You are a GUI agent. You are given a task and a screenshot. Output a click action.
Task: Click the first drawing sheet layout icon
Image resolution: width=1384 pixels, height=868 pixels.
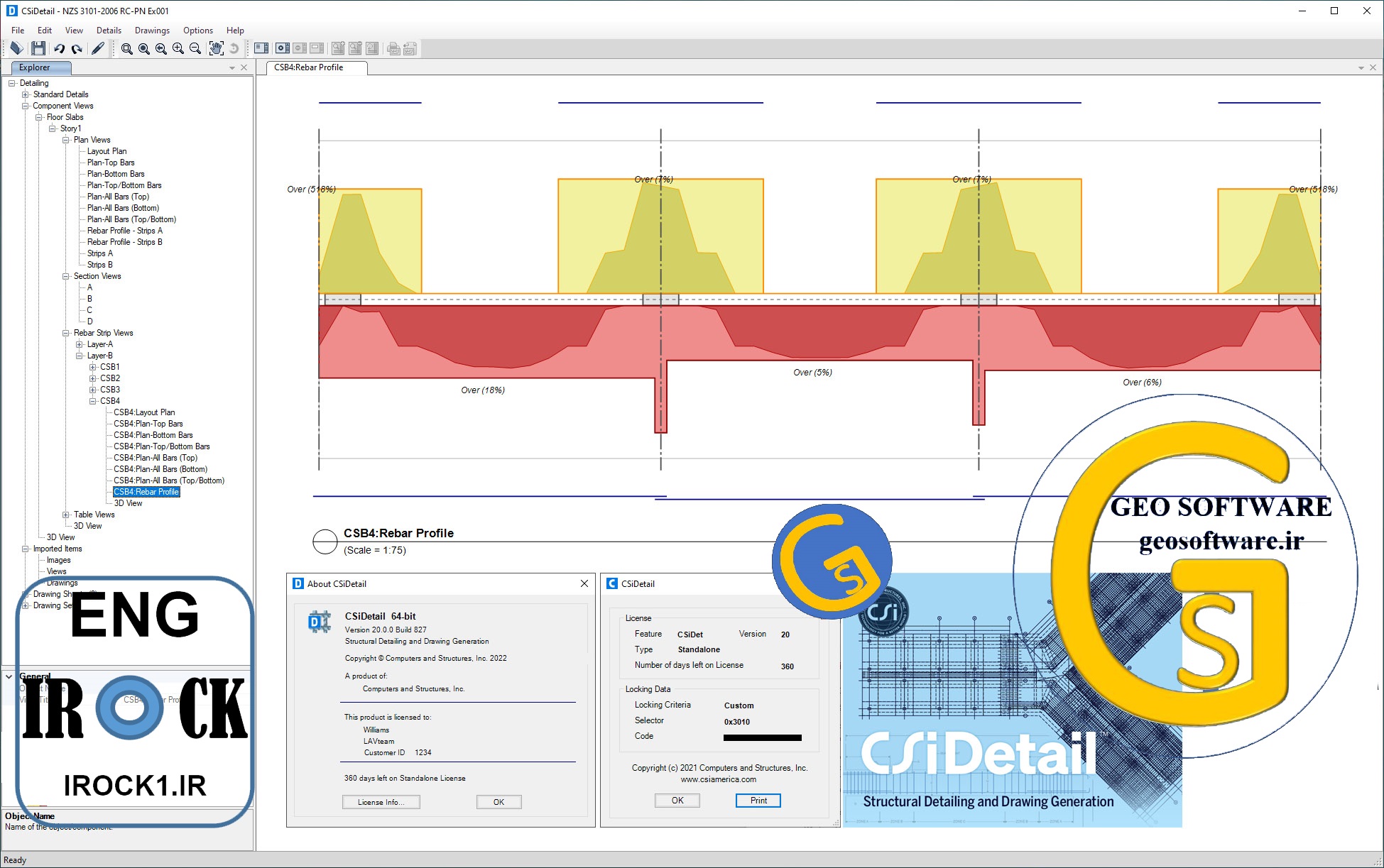click(261, 48)
